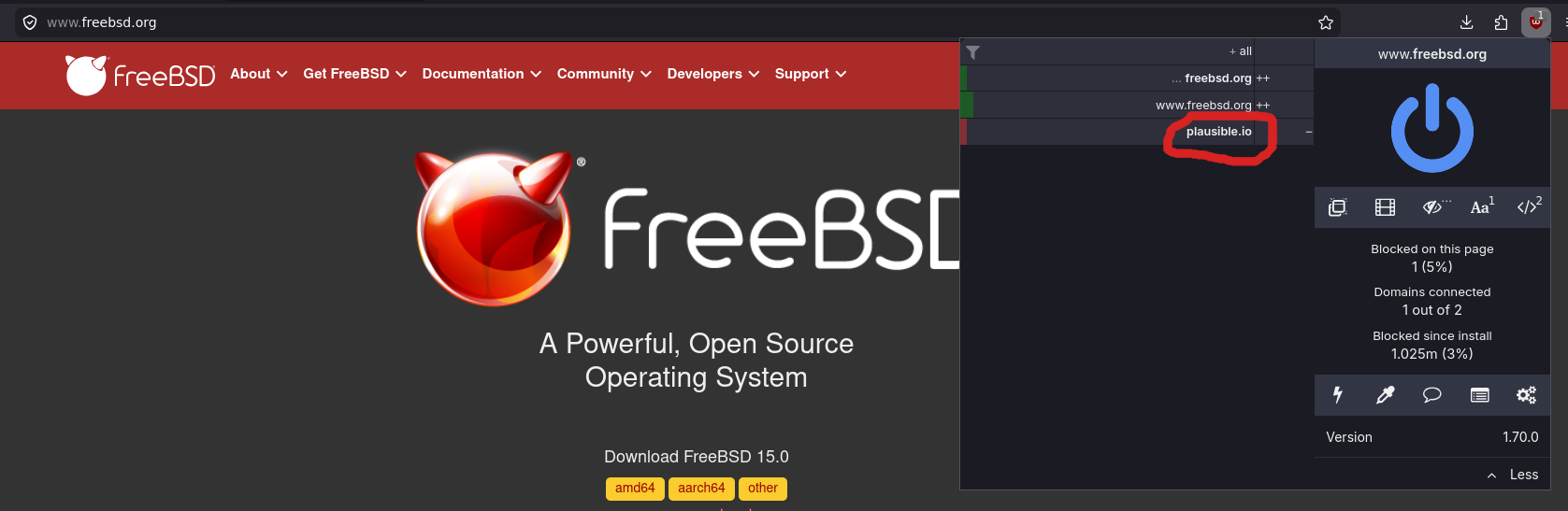Open the Documentation dropdown menu
1568x511 pixels.
pos(482,74)
